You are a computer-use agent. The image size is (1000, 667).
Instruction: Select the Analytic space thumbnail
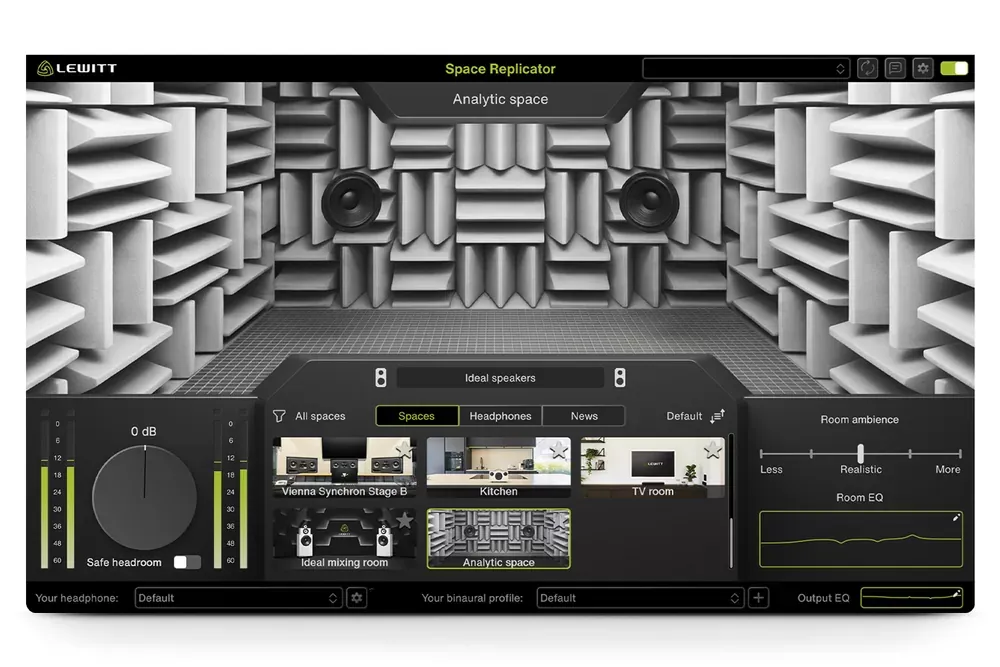pyautogui.click(x=499, y=538)
